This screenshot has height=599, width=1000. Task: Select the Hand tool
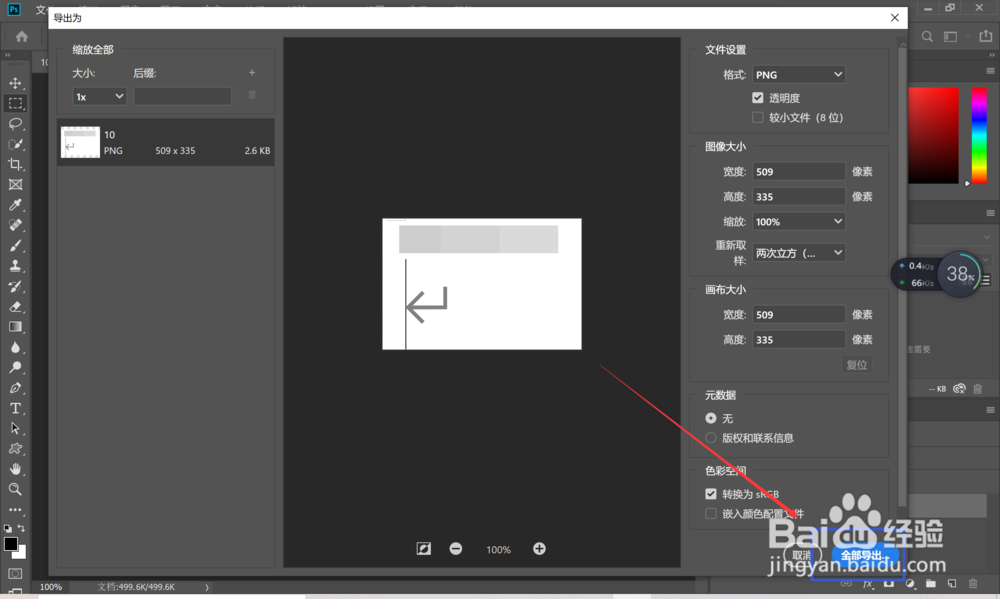pos(15,470)
